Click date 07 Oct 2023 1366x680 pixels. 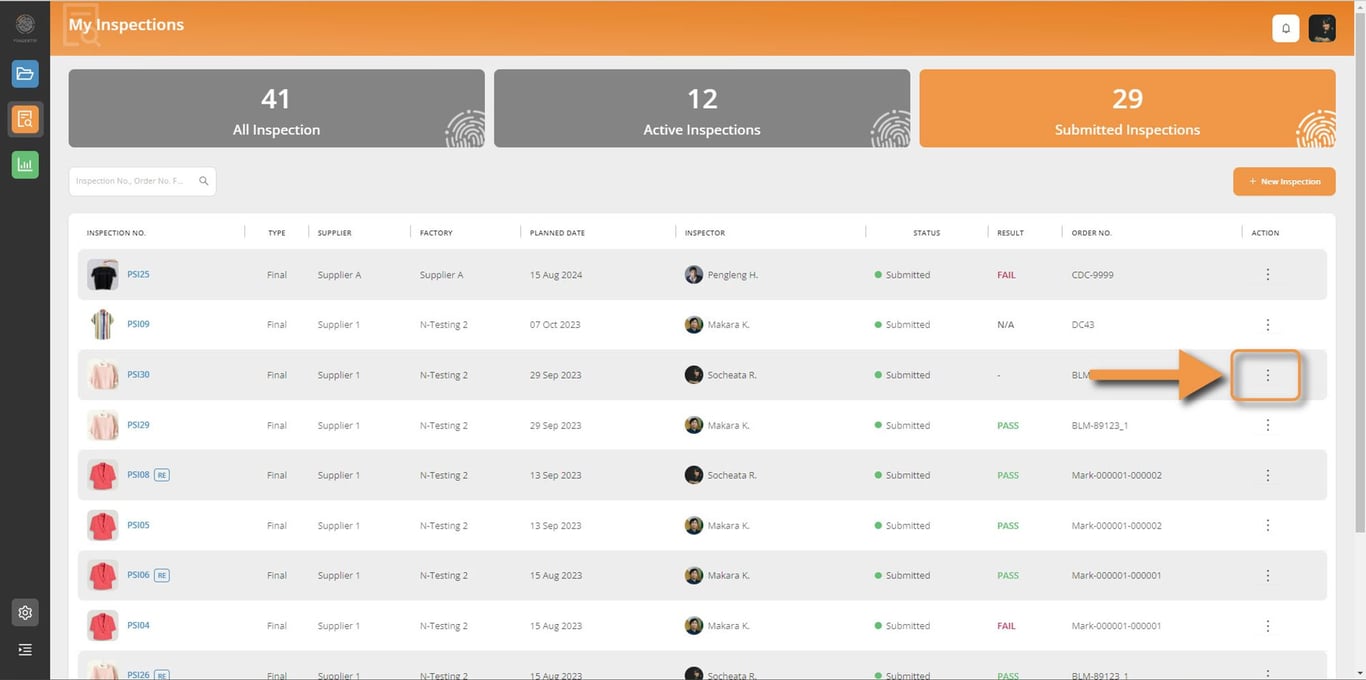coord(555,325)
